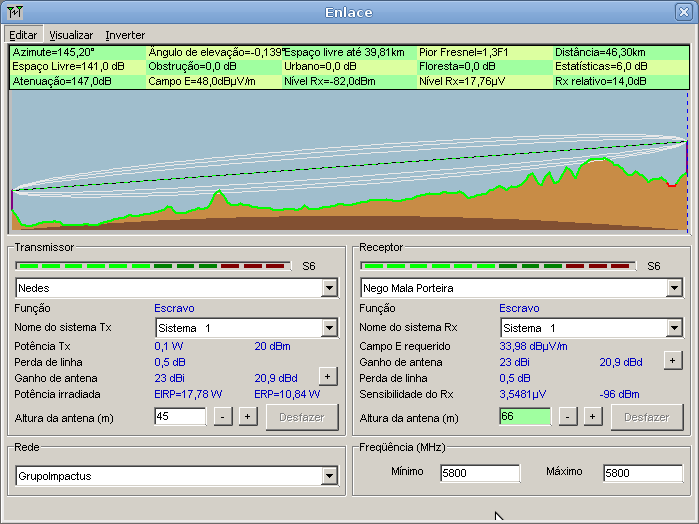Click the receiver antenna height field
The width and height of the screenshot is (699, 524).
[x=524, y=416]
